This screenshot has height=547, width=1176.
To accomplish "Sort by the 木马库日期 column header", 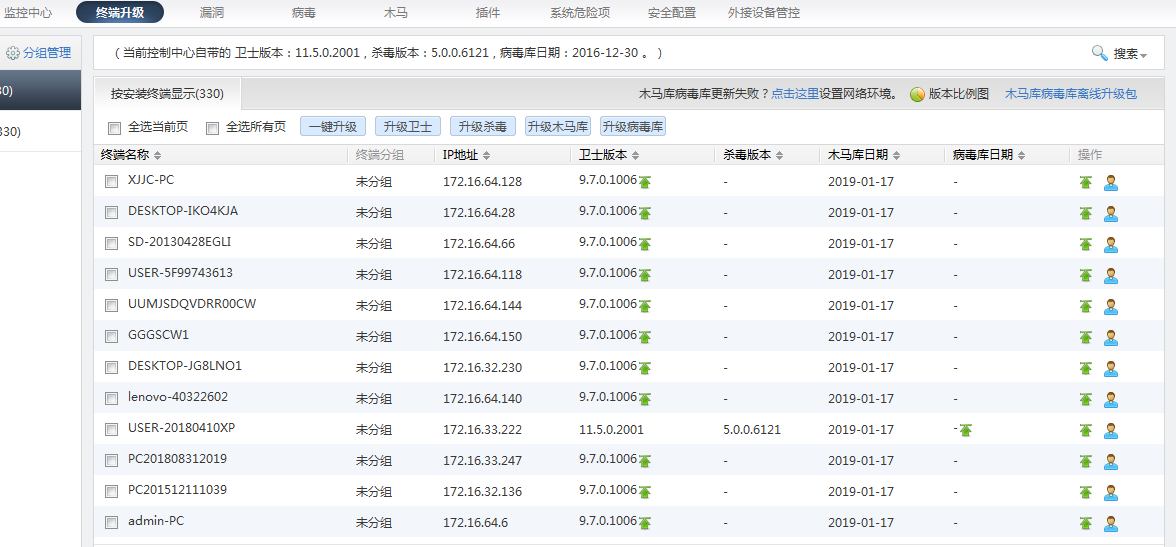I will (x=864, y=155).
